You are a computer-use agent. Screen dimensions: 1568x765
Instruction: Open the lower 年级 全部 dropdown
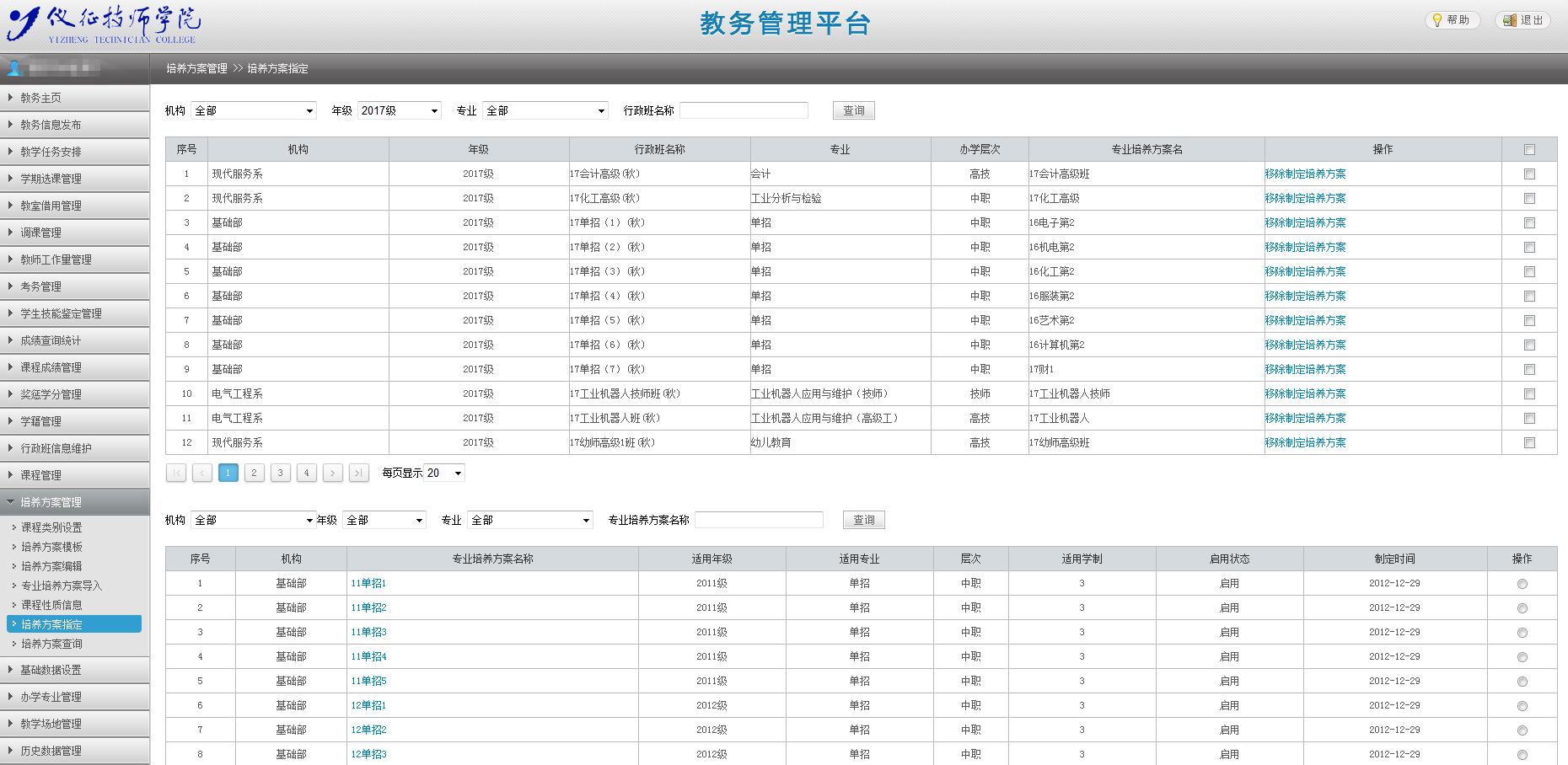click(384, 520)
